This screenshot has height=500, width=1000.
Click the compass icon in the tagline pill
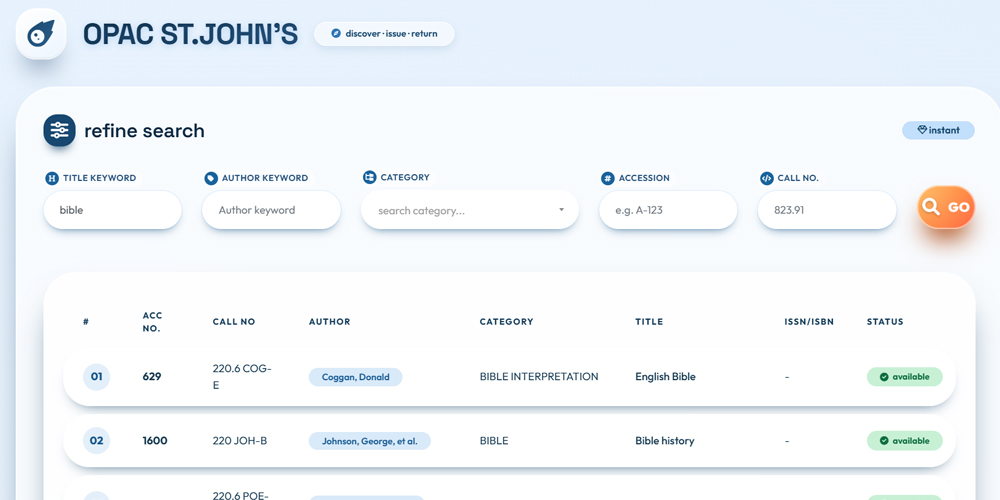336,34
